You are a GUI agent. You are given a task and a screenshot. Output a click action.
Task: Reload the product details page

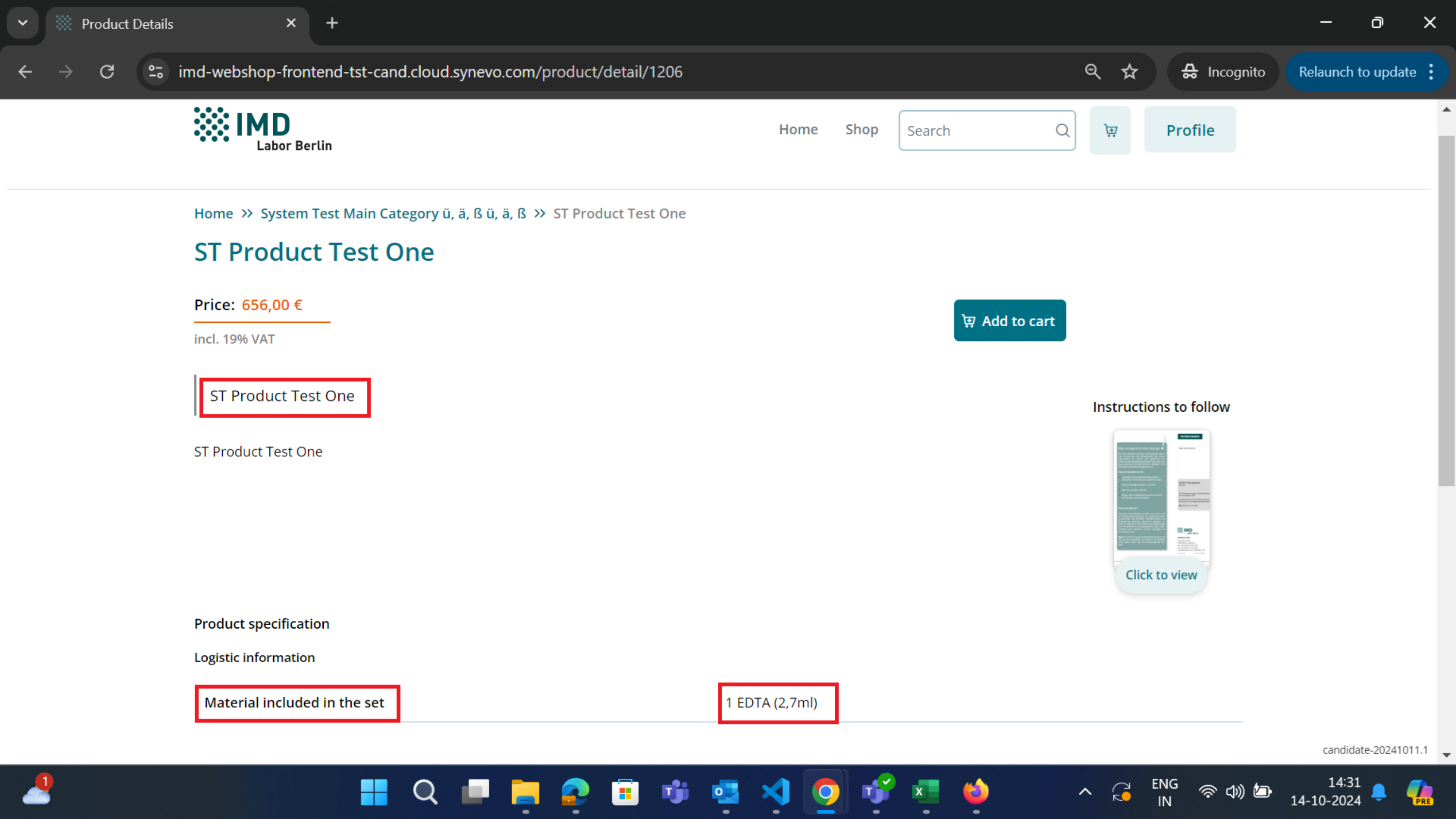point(107,72)
